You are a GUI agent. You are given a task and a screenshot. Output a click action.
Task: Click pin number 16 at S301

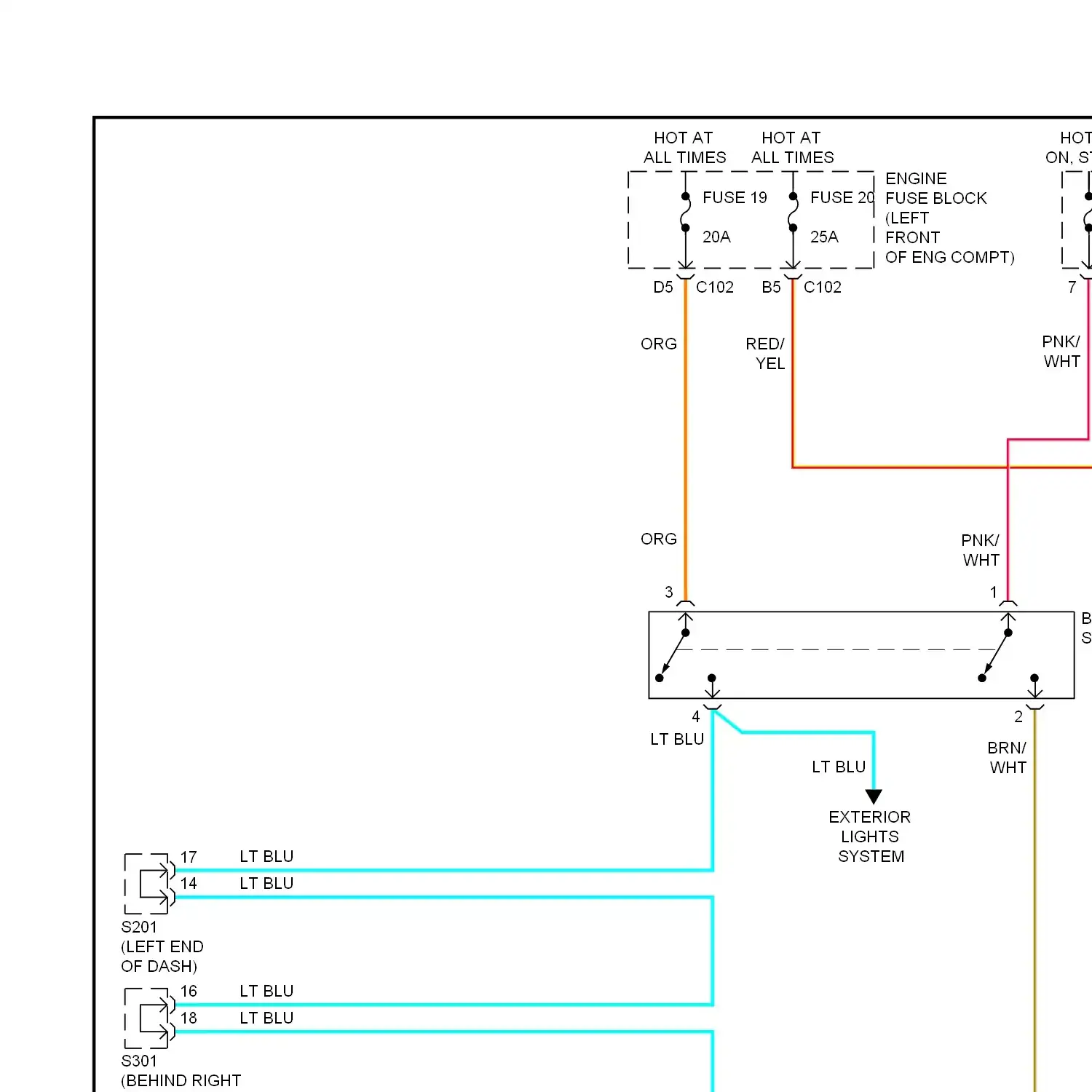pos(189,992)
